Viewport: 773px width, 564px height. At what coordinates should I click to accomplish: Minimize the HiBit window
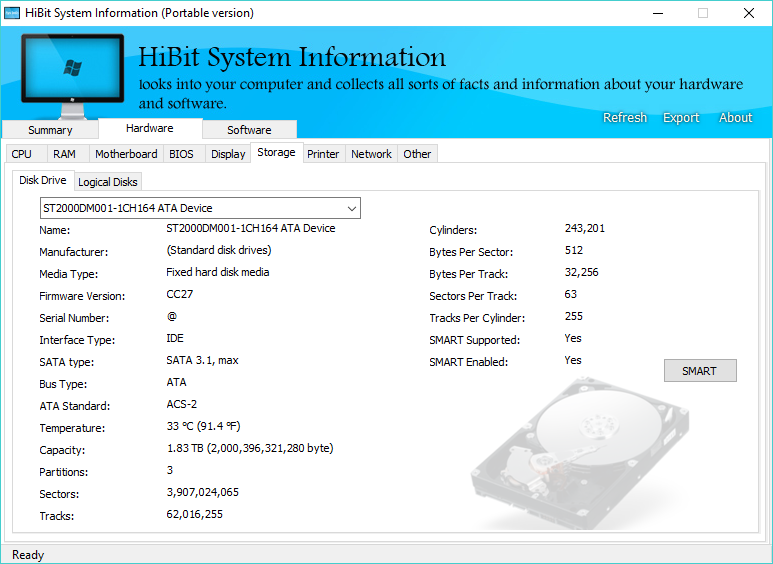658,13
